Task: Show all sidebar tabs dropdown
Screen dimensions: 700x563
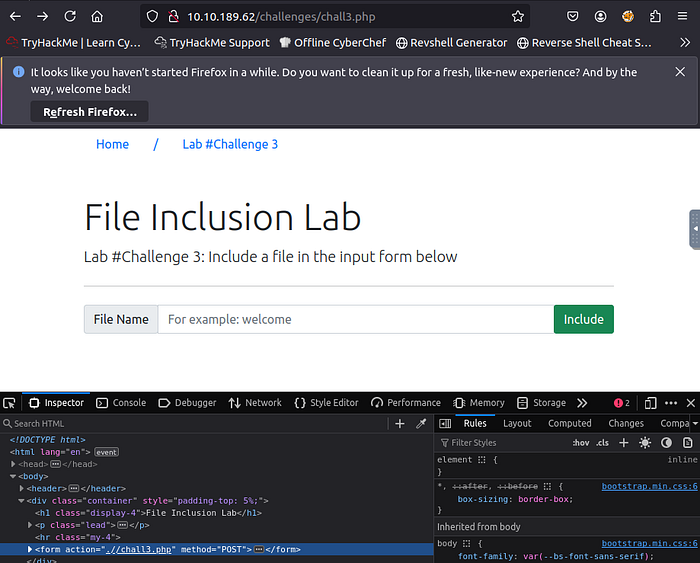Action: 695,423
